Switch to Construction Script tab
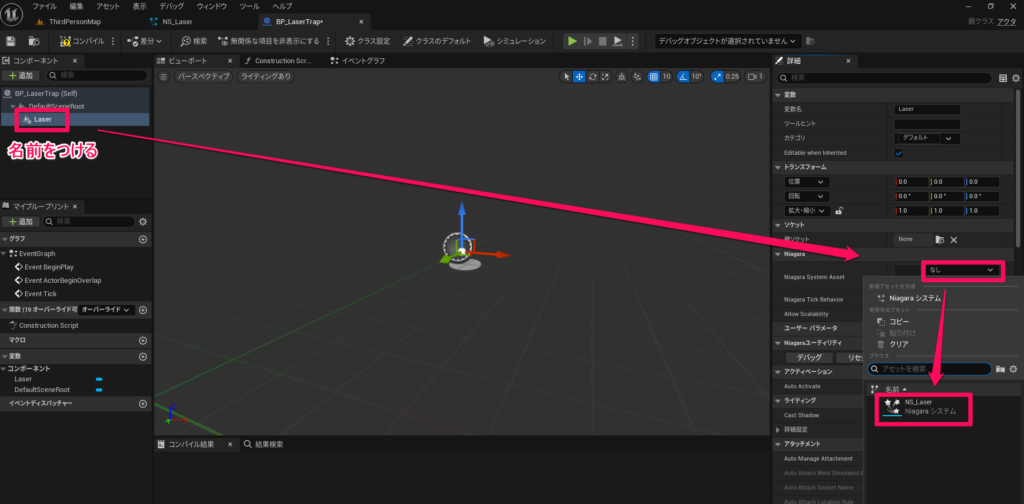1024x504 pixels. (280, 61)
